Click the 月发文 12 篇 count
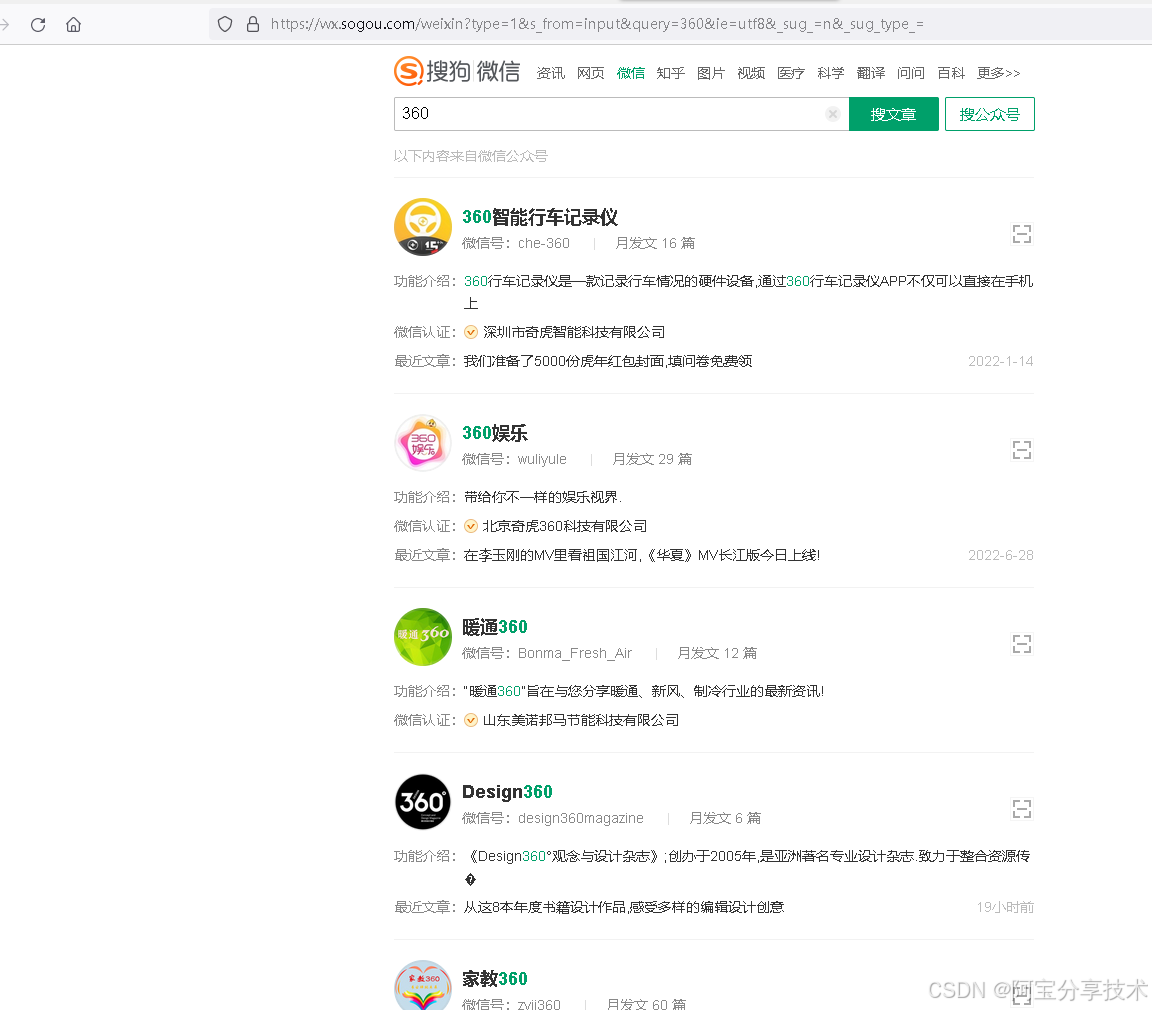 coord(716,653)
